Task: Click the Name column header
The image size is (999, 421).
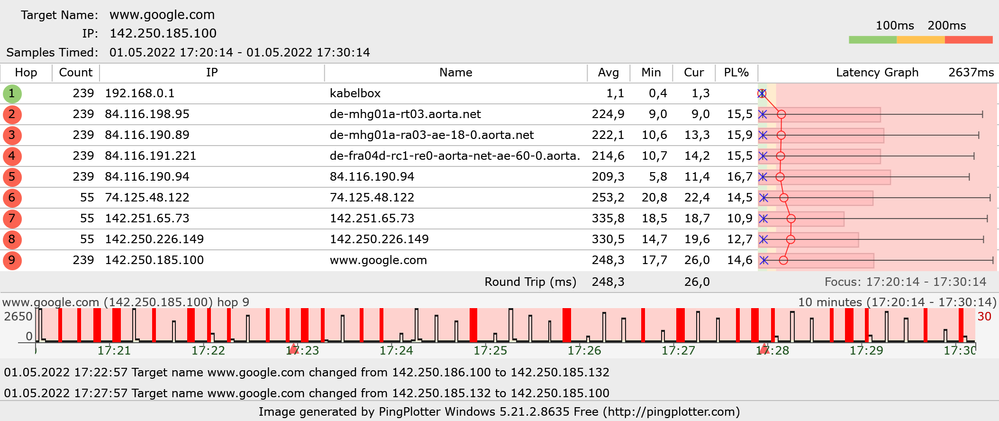Action: 456,73
